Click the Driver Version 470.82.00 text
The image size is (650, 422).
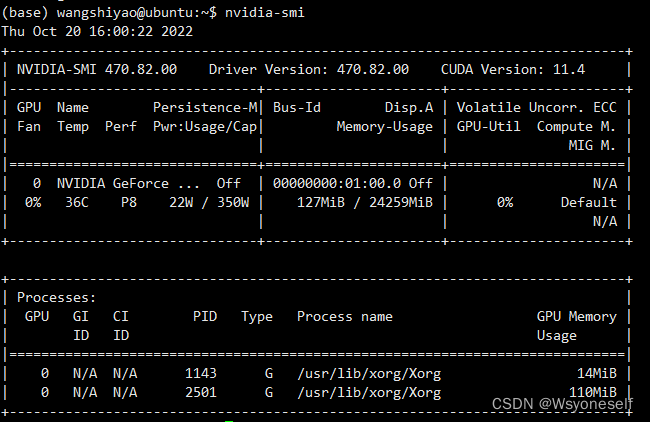[x=308, y=69]
